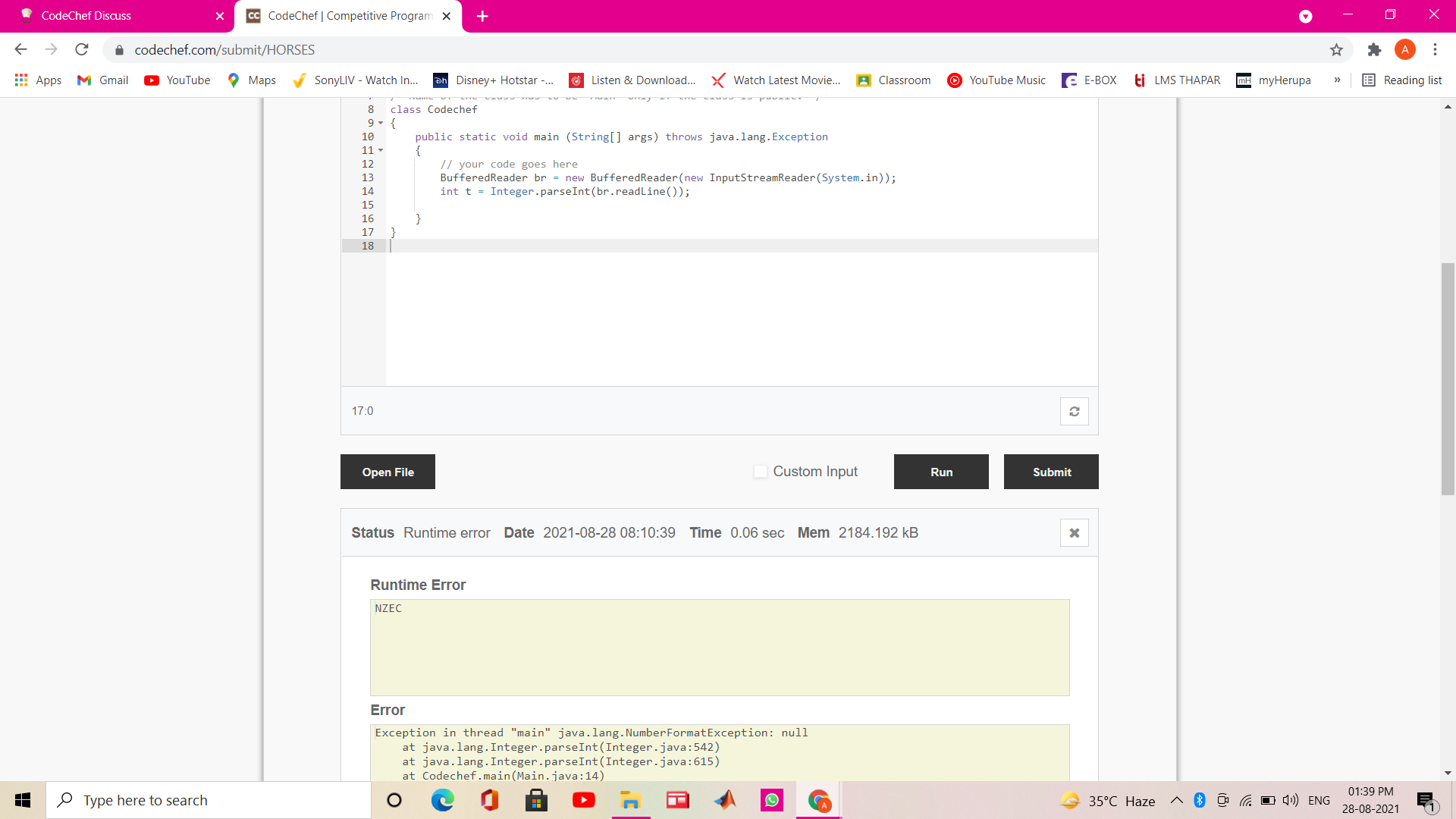The image size is (1456, 819).
Task: Submit the code solution
Action: 1051,472
